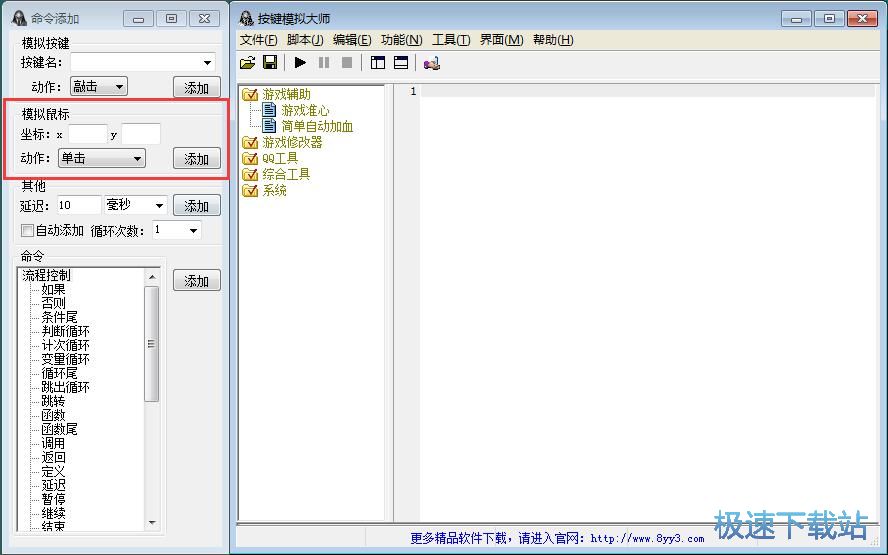Viewport: 888px width, 555px height.
Task: Click the 系统 folder icon
Action: click(x=250, y=191)
